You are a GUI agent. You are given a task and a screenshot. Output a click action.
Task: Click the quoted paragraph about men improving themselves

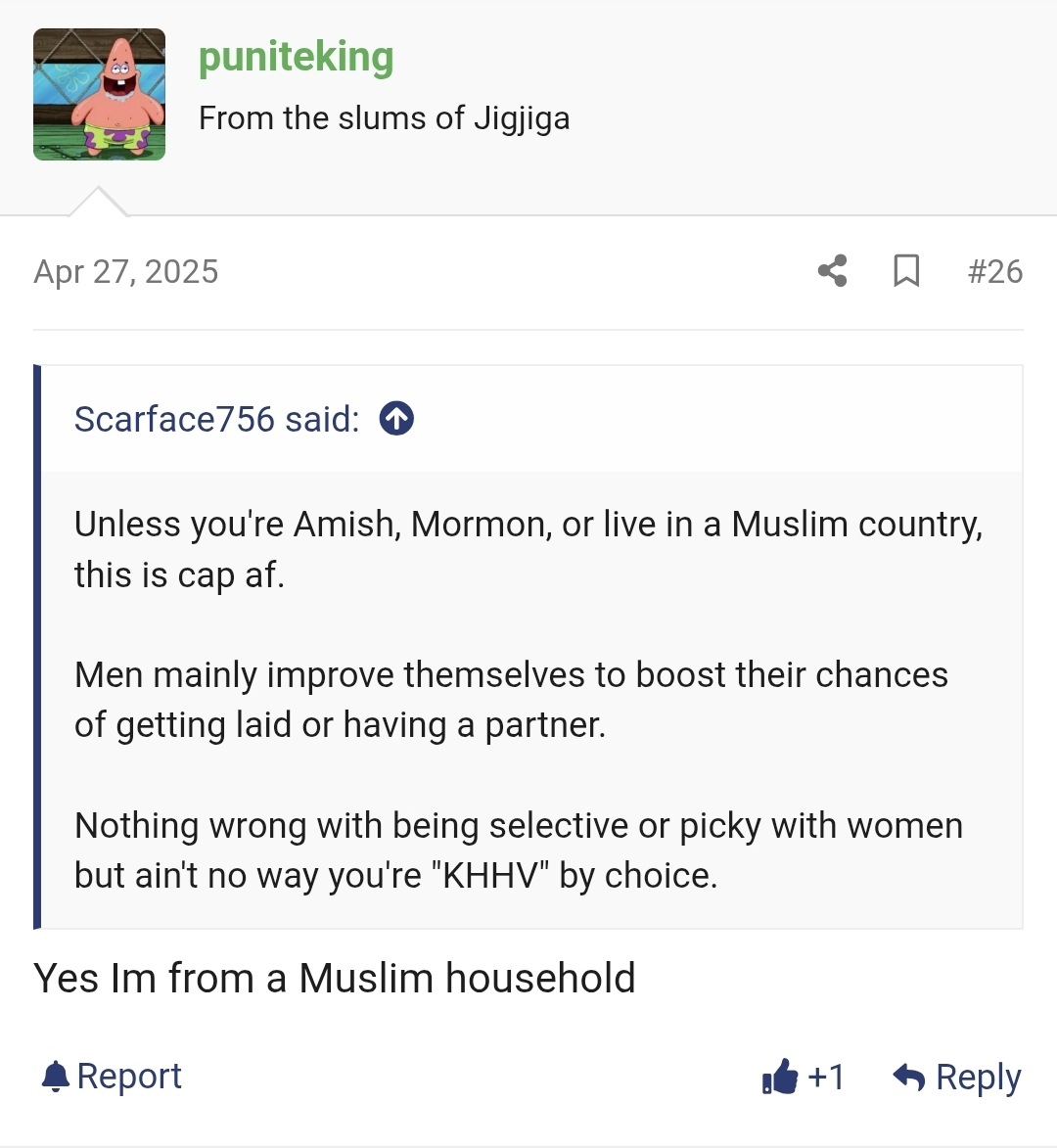(x=511, y=699)
